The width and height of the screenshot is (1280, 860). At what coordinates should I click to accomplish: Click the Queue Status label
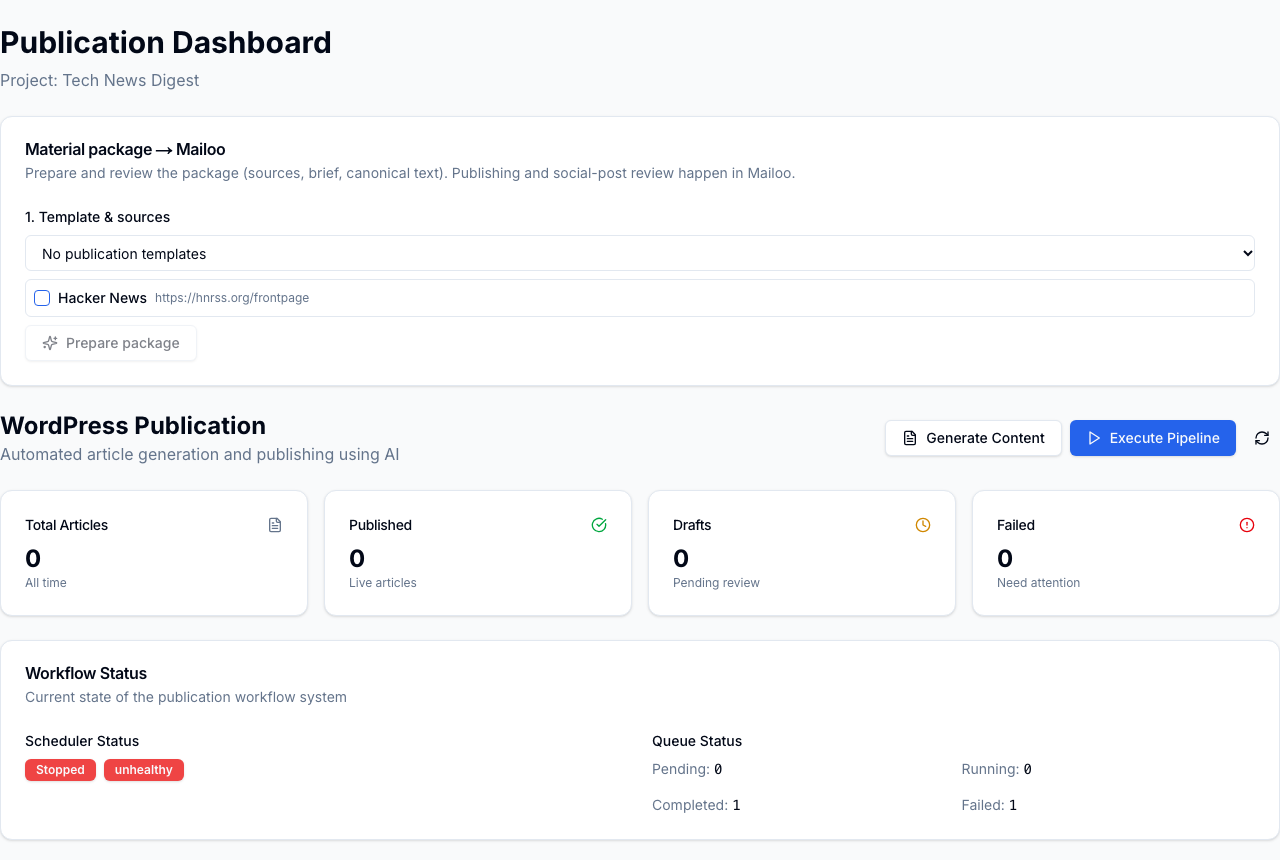coord(697,741)
